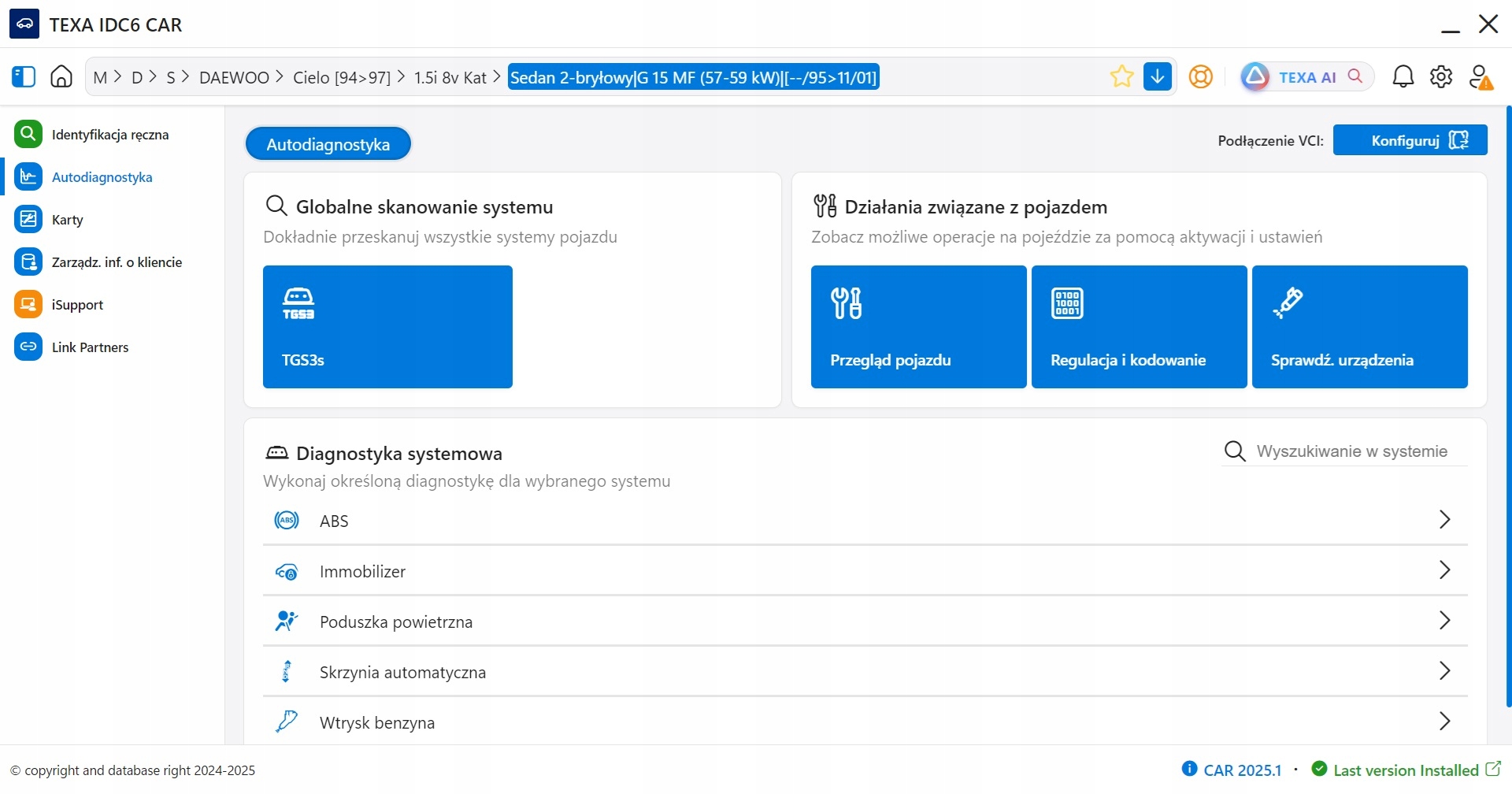Start TGS3s global system scan
The width and height of the screenshot is (1512, 794).
click(387, 327)
